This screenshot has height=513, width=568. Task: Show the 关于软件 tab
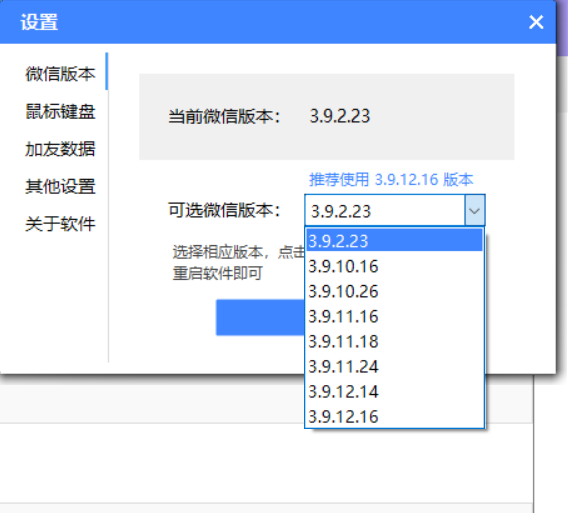(60, 224)
